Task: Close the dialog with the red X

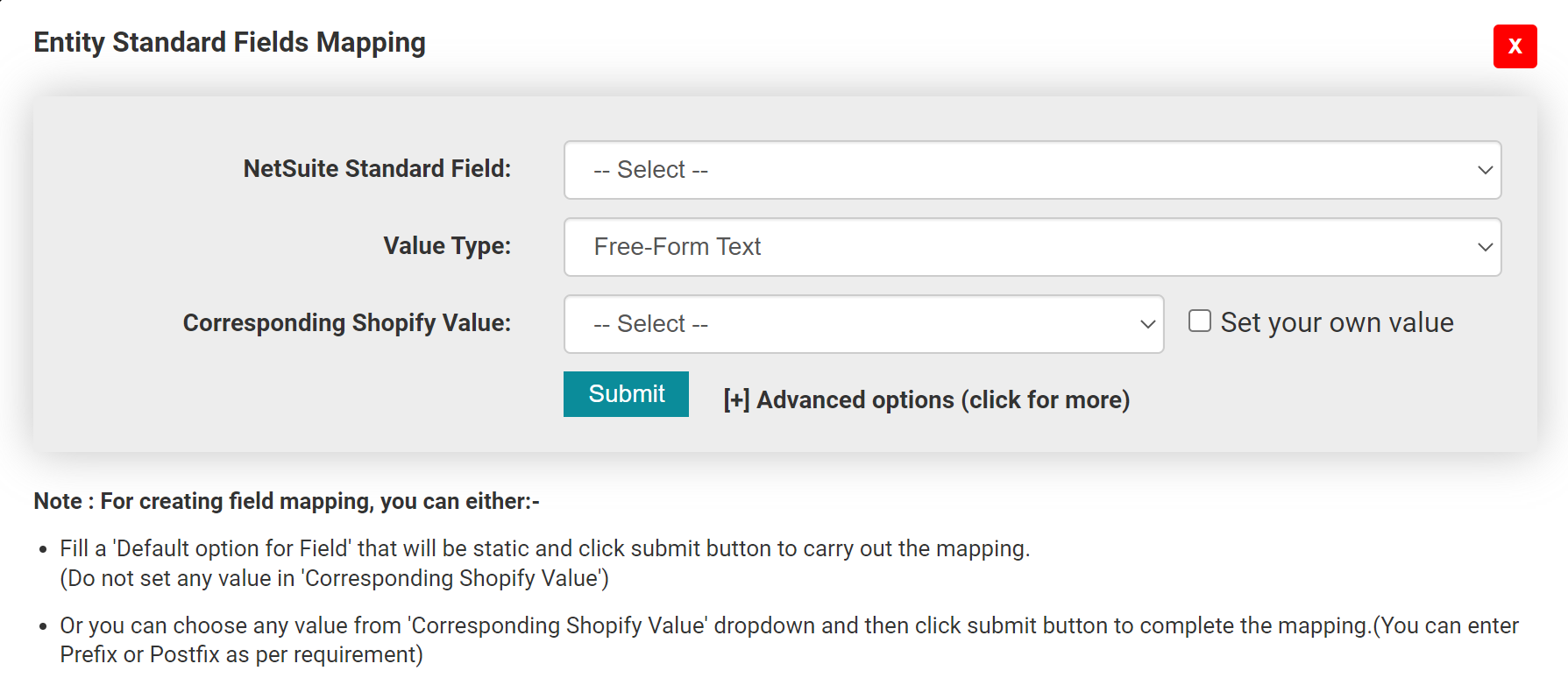Action: click(1515, 46)
